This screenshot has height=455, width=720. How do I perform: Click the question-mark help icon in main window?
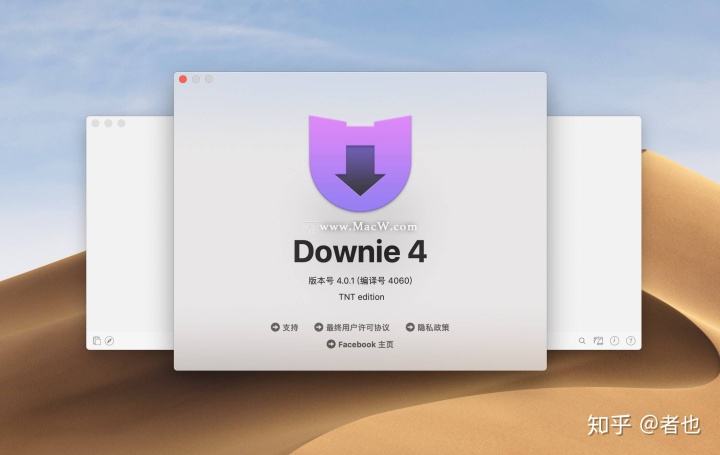(631, 340)
